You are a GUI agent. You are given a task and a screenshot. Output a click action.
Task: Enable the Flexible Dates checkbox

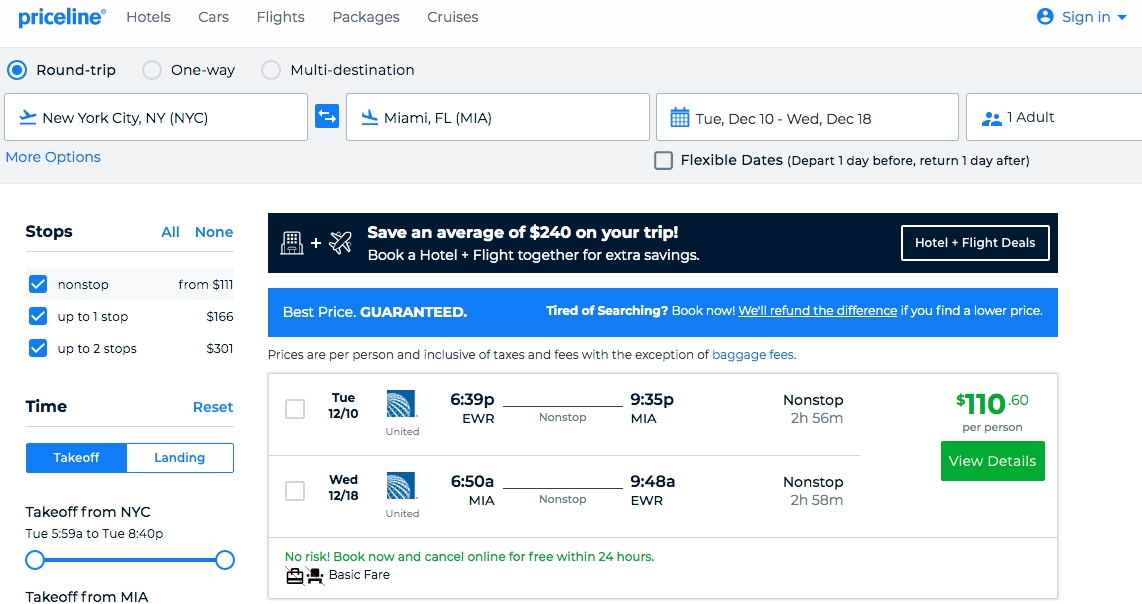(663, 160)
